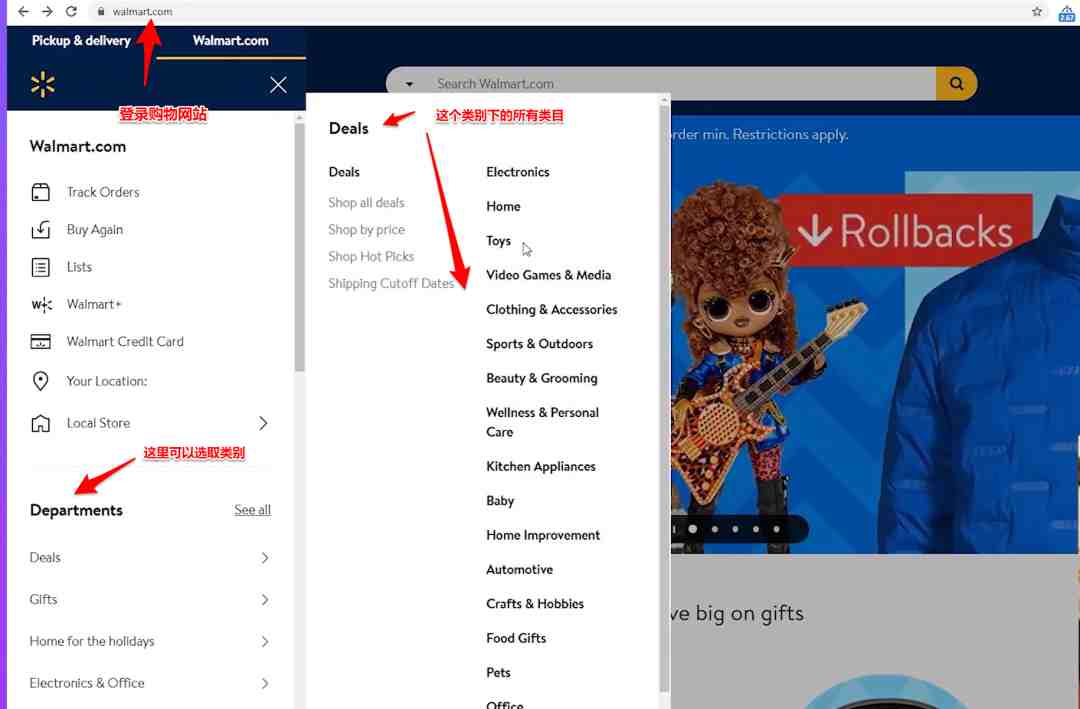Go back with the browser back arrow
This screenshot has height=709, width=1080.
coord(23,11)
